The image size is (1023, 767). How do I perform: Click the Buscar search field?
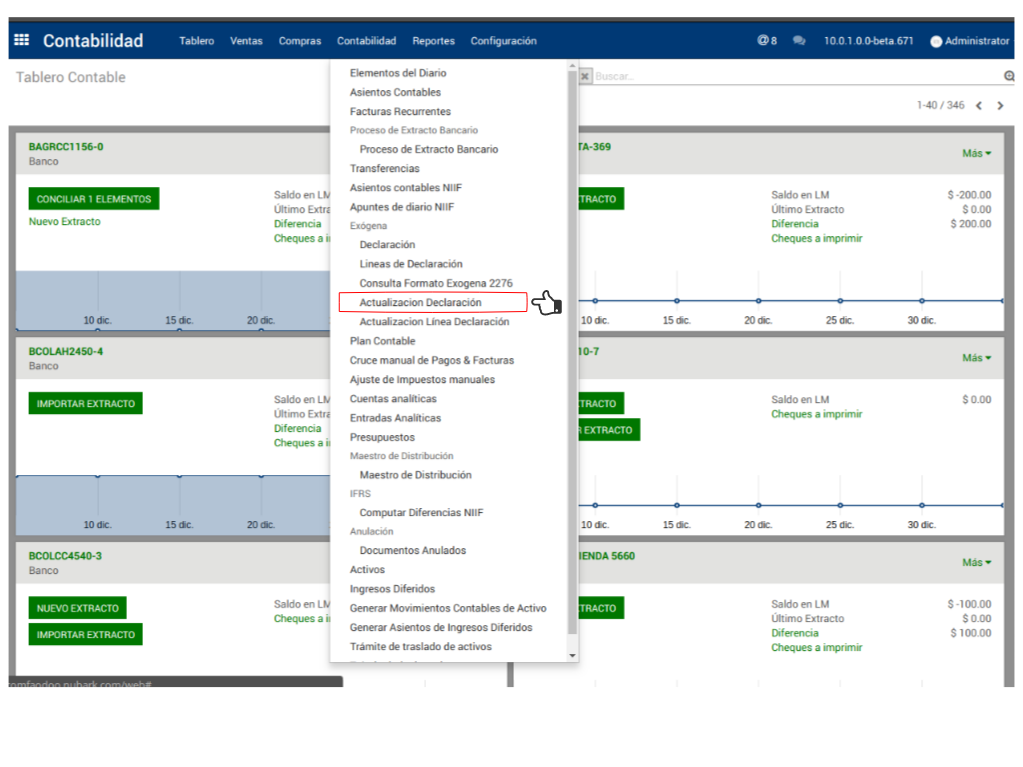point(790,76)
